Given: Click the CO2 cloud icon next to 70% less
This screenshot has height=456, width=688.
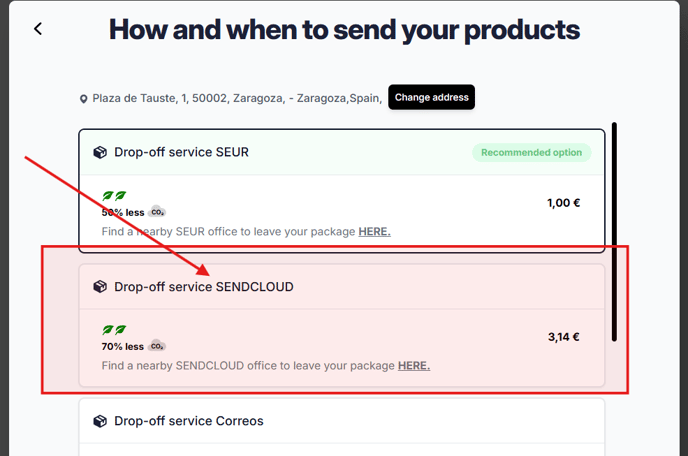Looking at the screenshot, I should [157, 346].
